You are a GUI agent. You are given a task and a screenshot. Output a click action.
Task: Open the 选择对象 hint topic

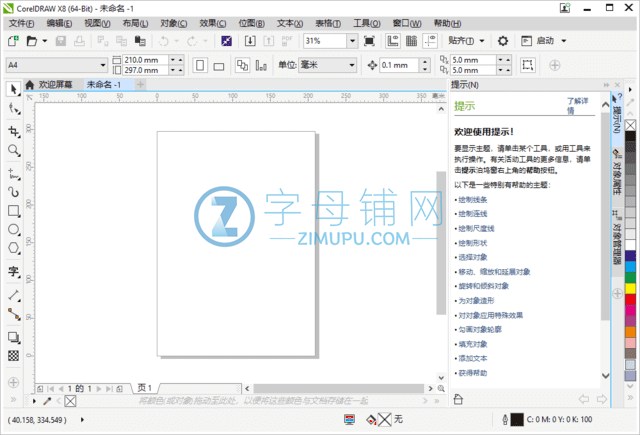(473, 257)
